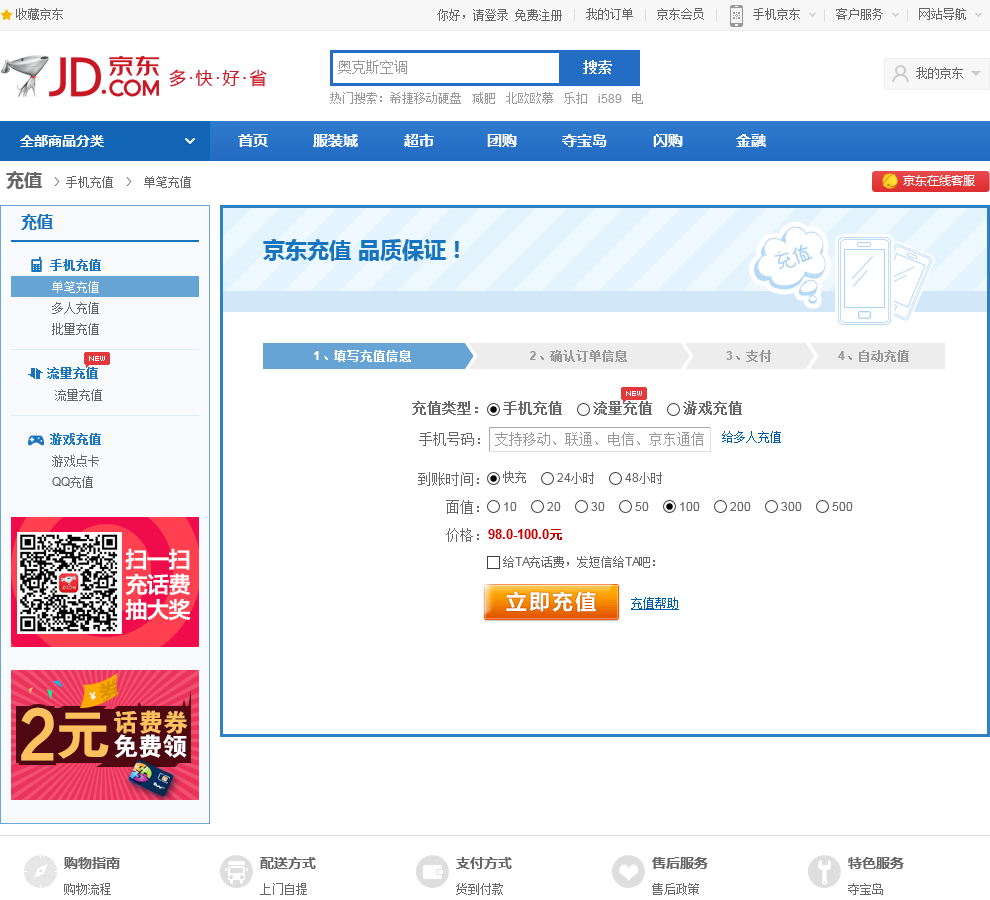Choose 24小时 arrival time
The height and width of the screenshot is (900, 990).
547,479
